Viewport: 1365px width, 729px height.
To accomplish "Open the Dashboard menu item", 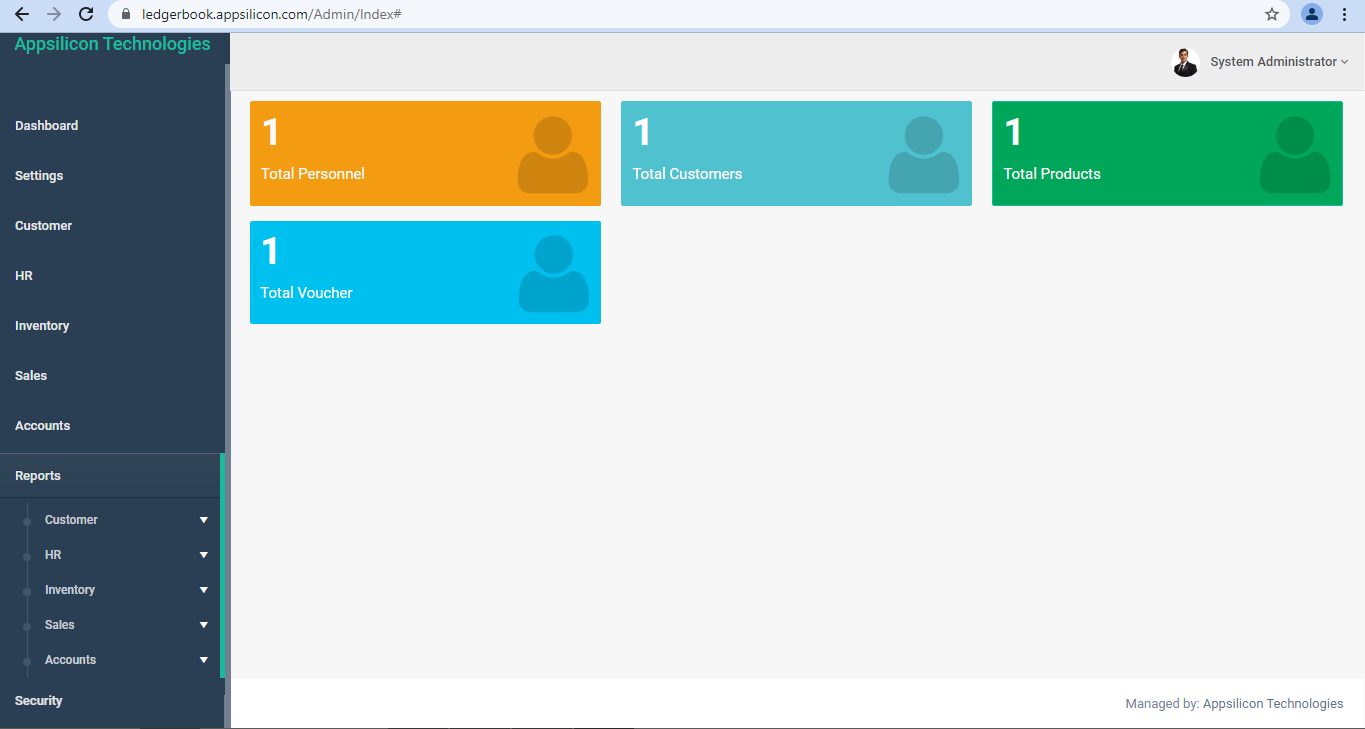I will 47,126.
